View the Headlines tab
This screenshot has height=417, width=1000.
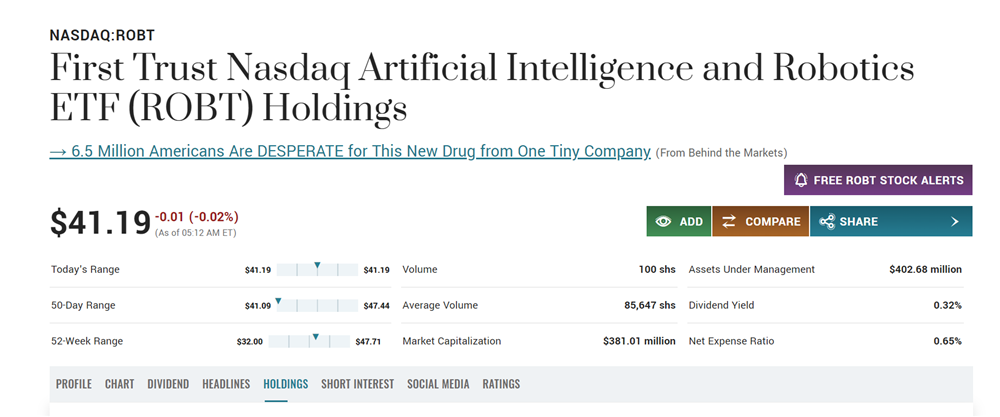(x=226, y=384)
